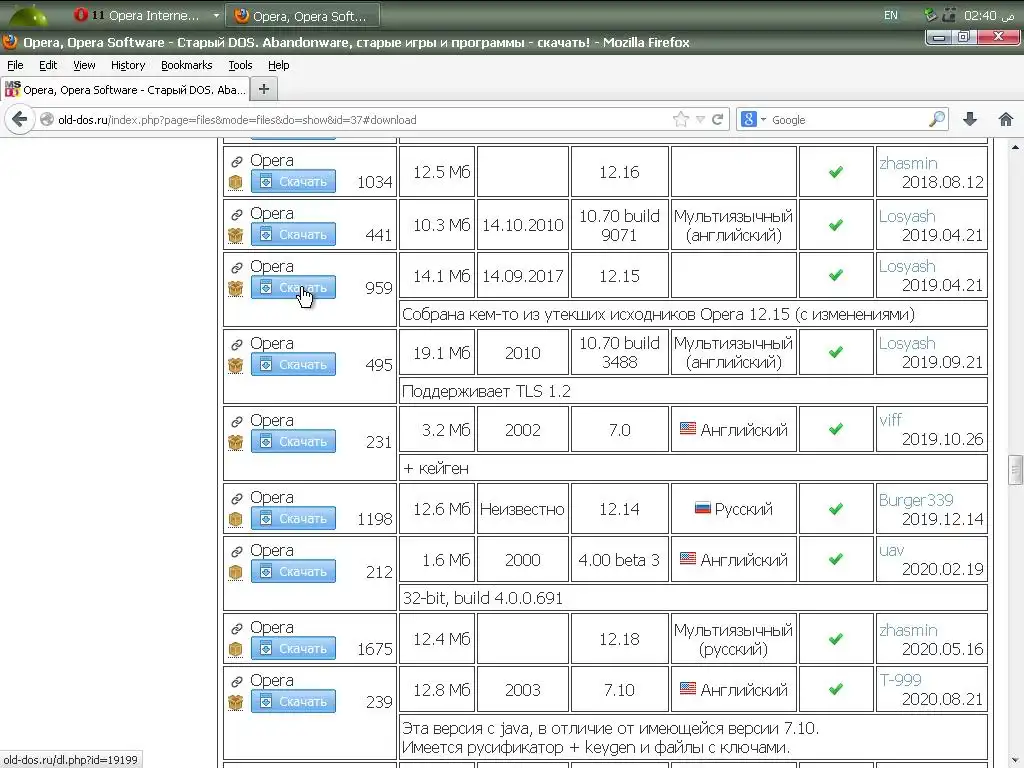The height and width of the screenshot is (768, 1024).
Task: Click the search magnifier icon
Action: [936, 120]
